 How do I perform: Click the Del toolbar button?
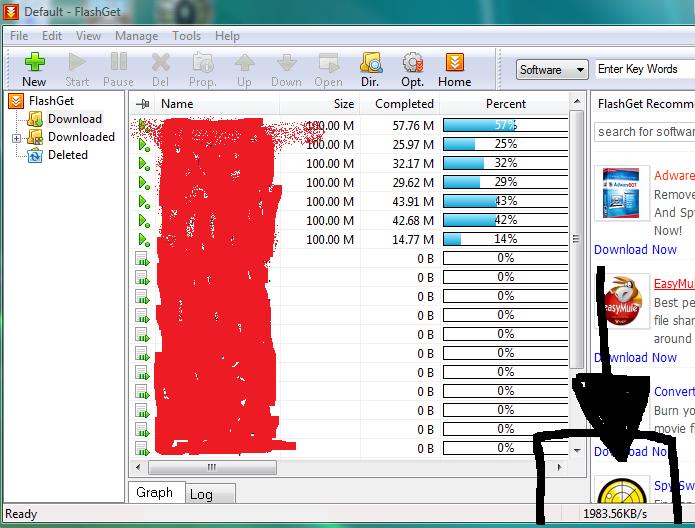160,69
